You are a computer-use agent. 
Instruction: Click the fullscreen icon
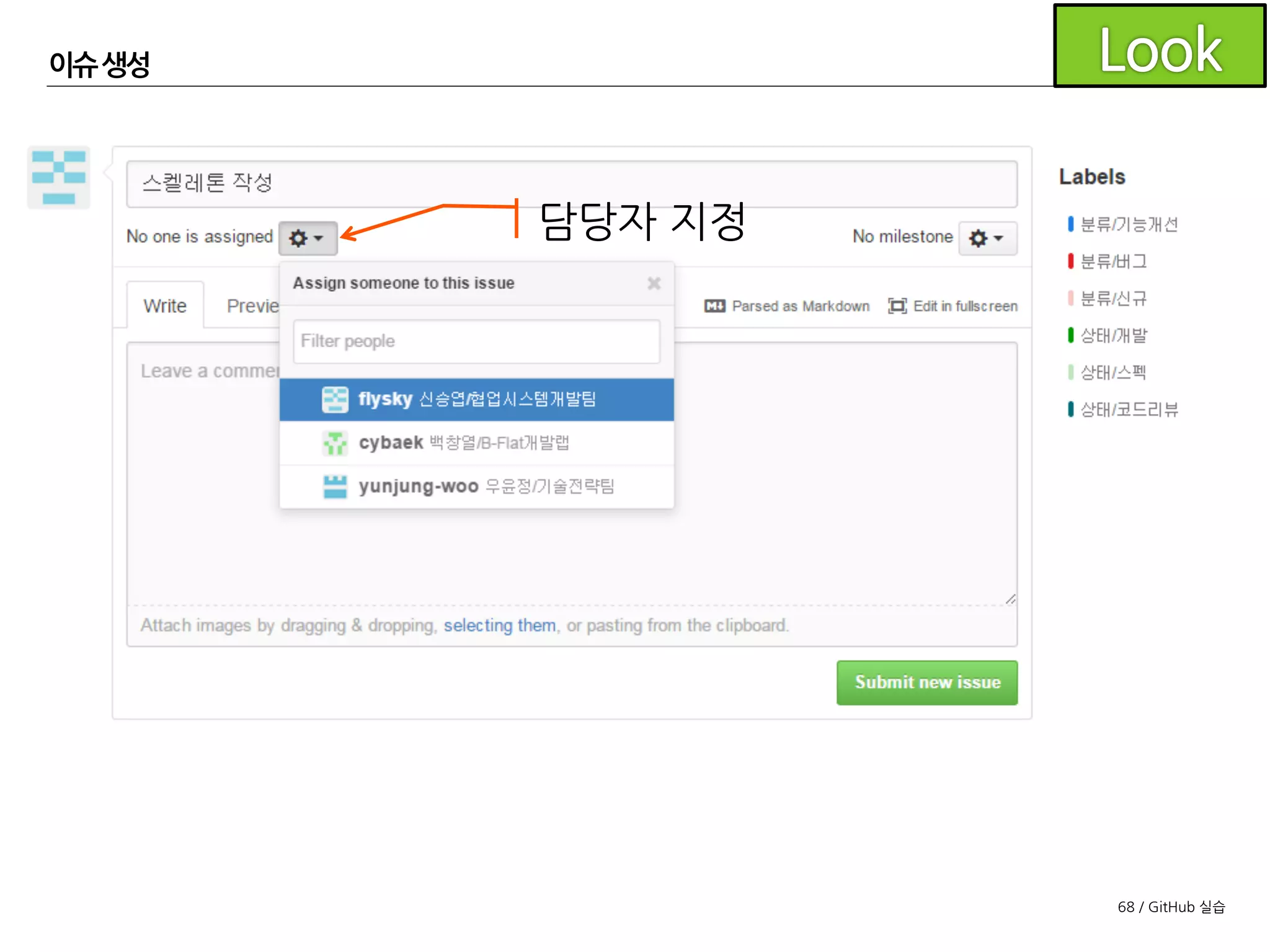tap(897, 306)
